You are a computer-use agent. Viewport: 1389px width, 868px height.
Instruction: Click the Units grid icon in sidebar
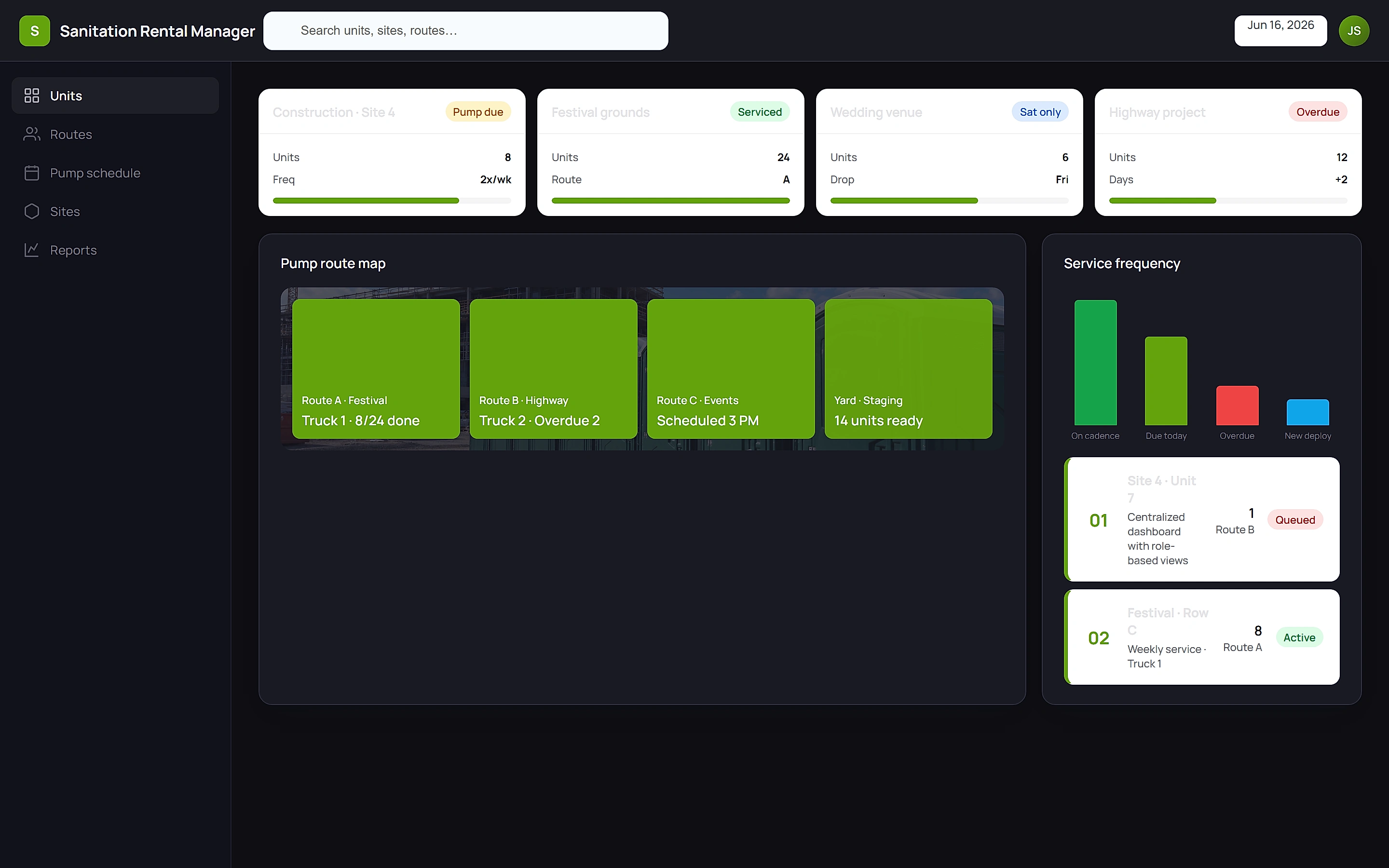pyautogui.click(x=31, y=95)
